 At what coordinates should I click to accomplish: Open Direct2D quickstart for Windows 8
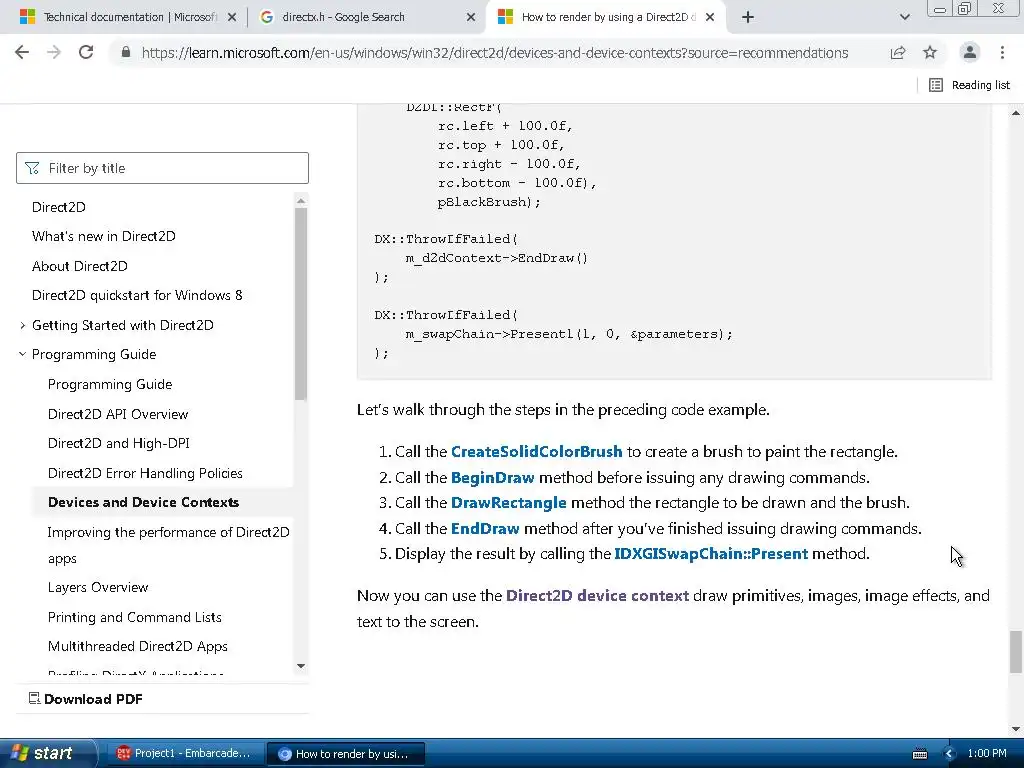pos(137,295)
